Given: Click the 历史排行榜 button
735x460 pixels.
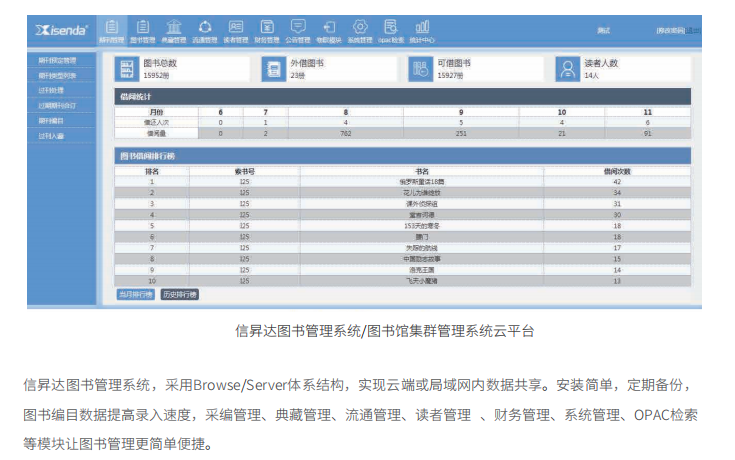Looking at the screenshot, I should (180, 295).
